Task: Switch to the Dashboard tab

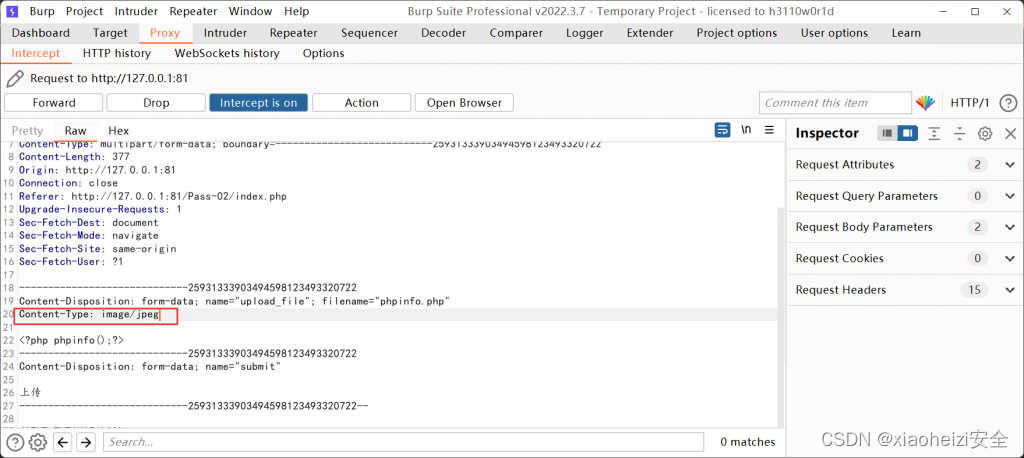Action: (40, 33)
